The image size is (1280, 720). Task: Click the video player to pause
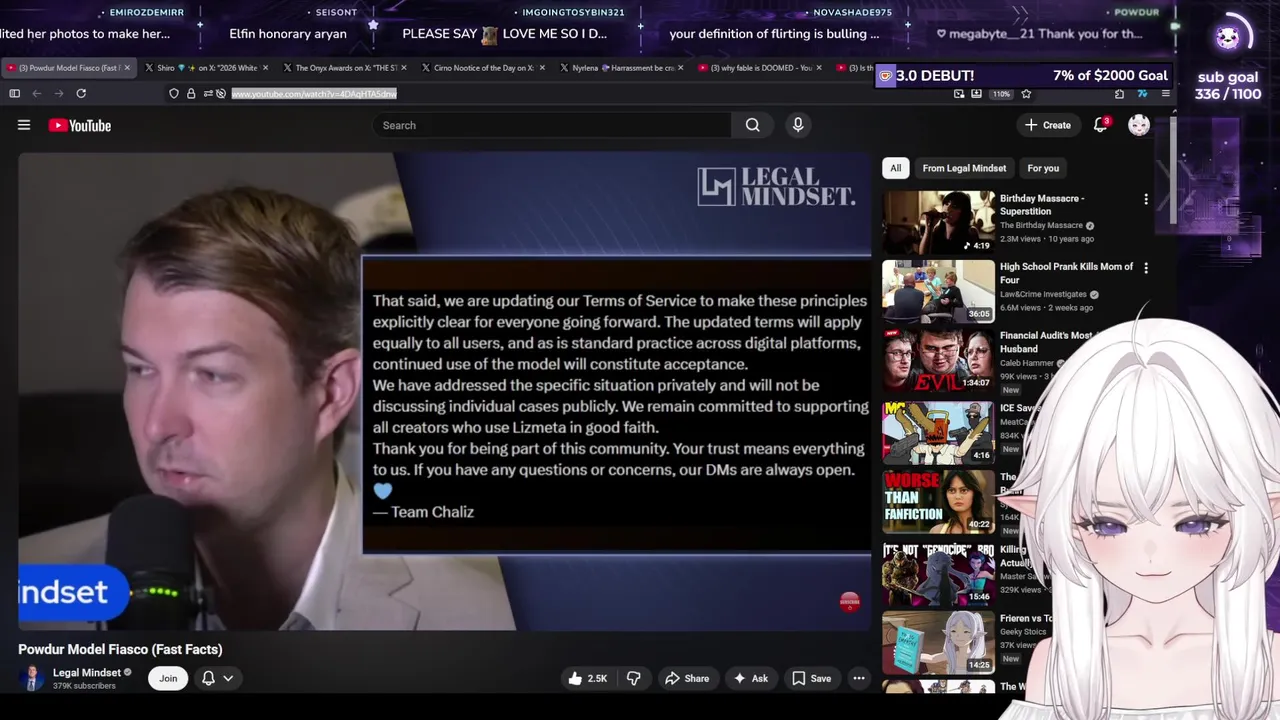pos(444,392)
